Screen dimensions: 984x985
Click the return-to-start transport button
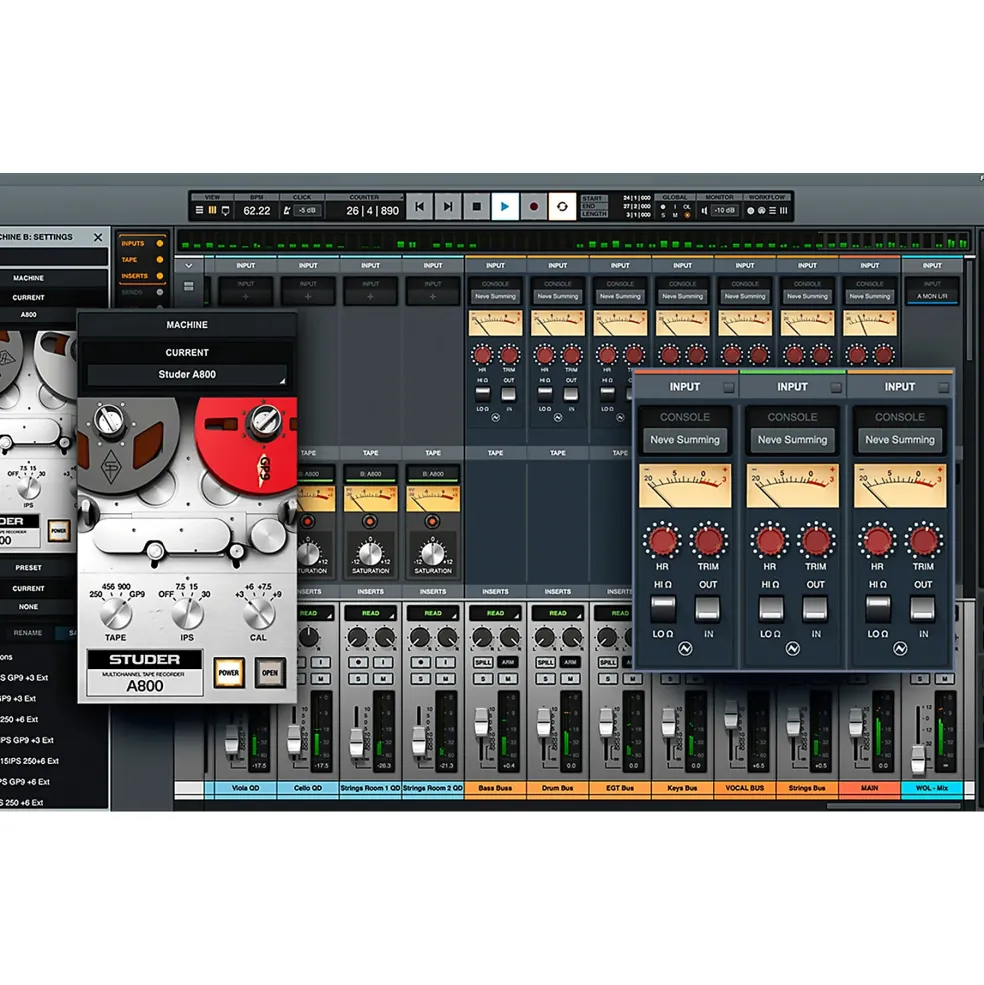(x=419, y=207)
